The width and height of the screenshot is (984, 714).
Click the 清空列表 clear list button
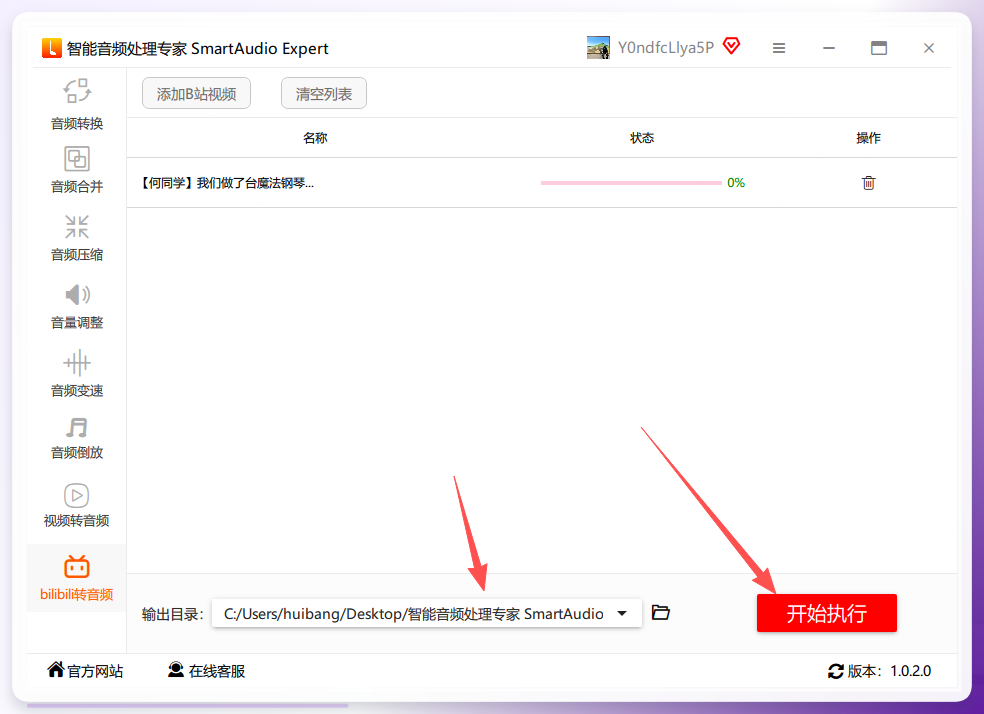click(324, 93)
